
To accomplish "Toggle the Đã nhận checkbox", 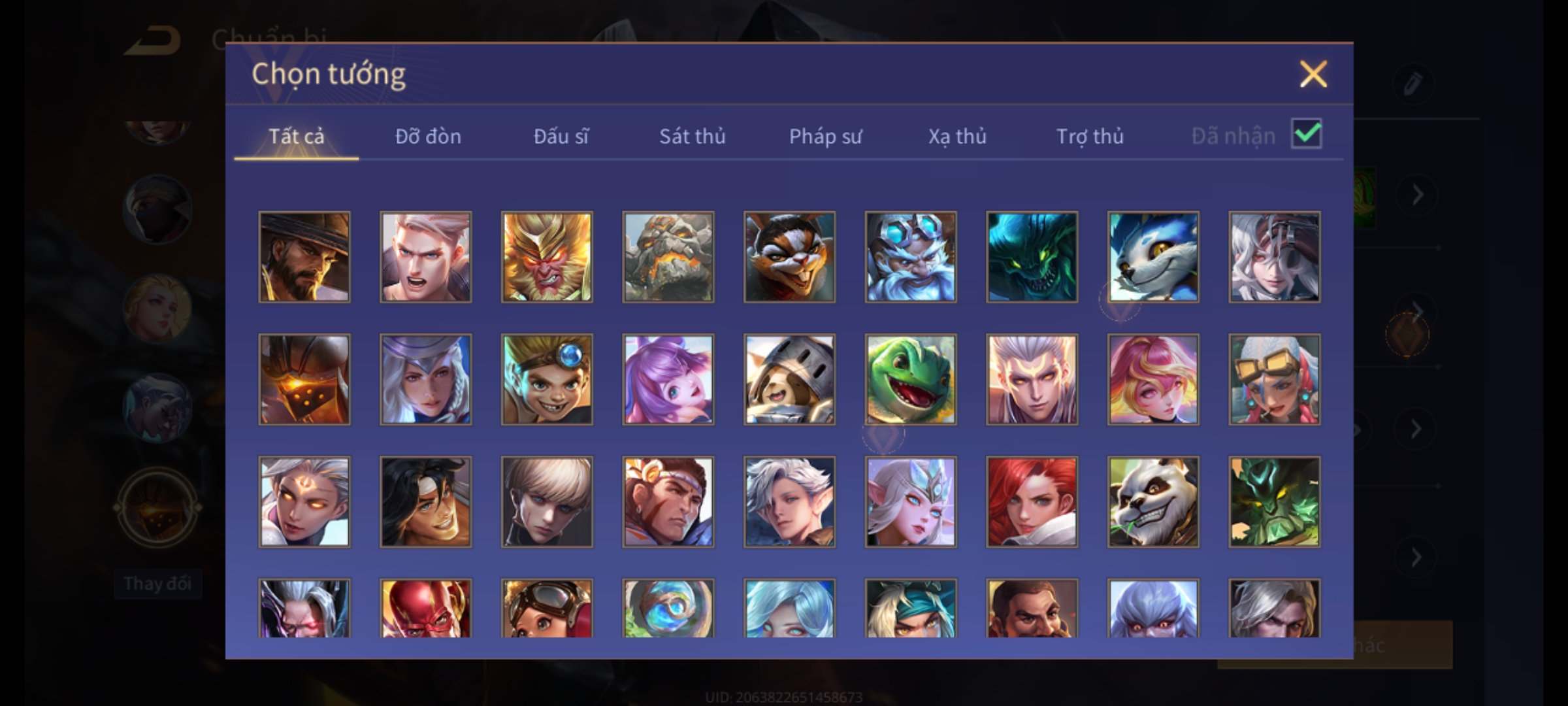I will (x=1307, y=134).
